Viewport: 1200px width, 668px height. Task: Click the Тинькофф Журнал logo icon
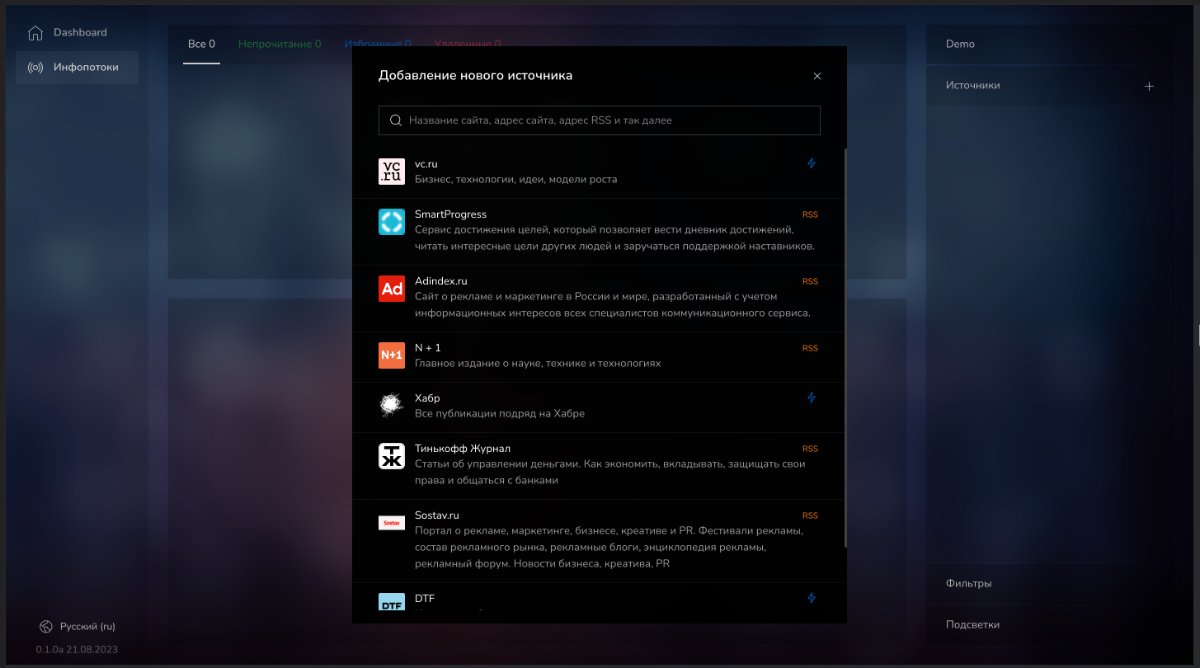391,456
